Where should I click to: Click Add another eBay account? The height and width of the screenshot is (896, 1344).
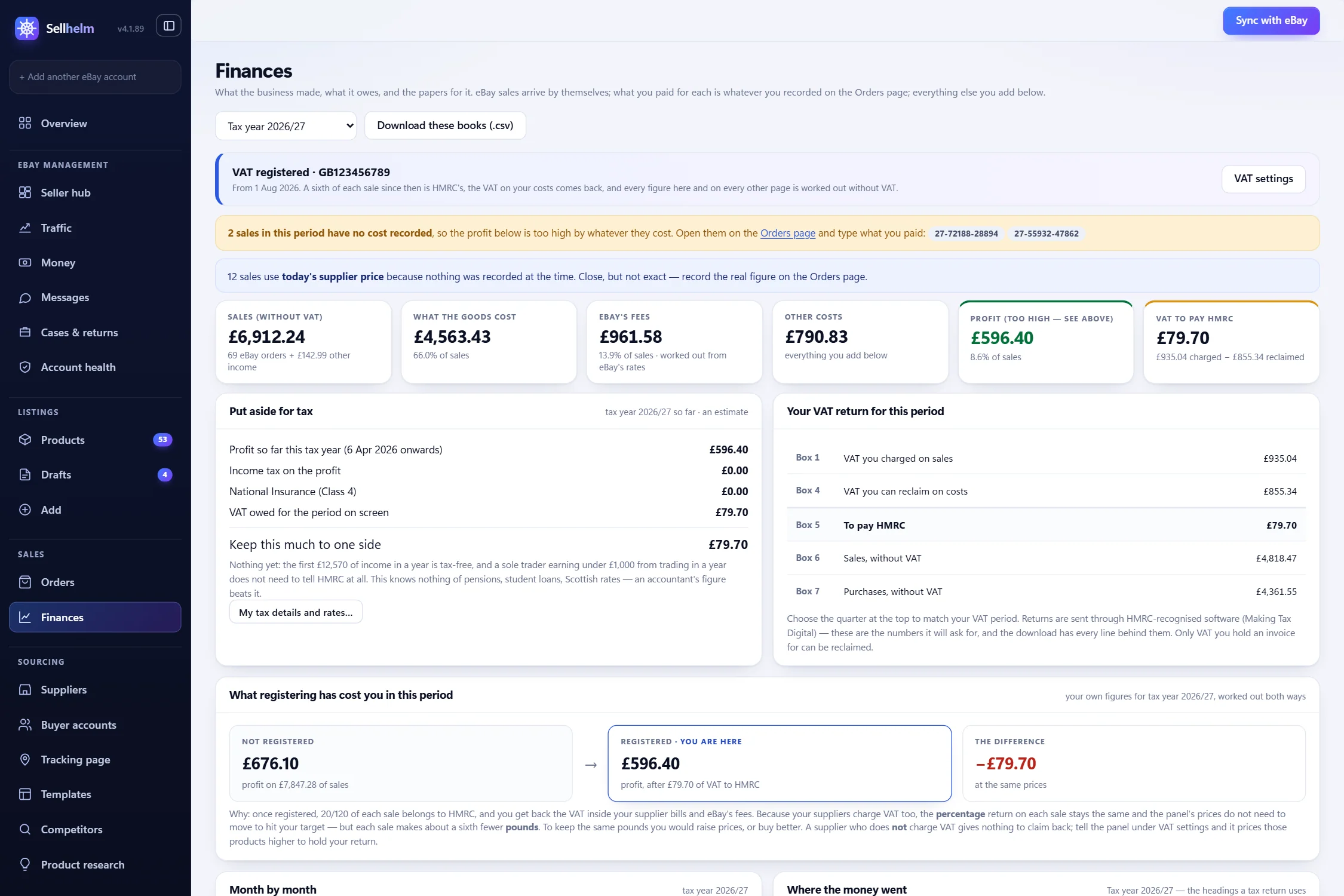[95, 76]
